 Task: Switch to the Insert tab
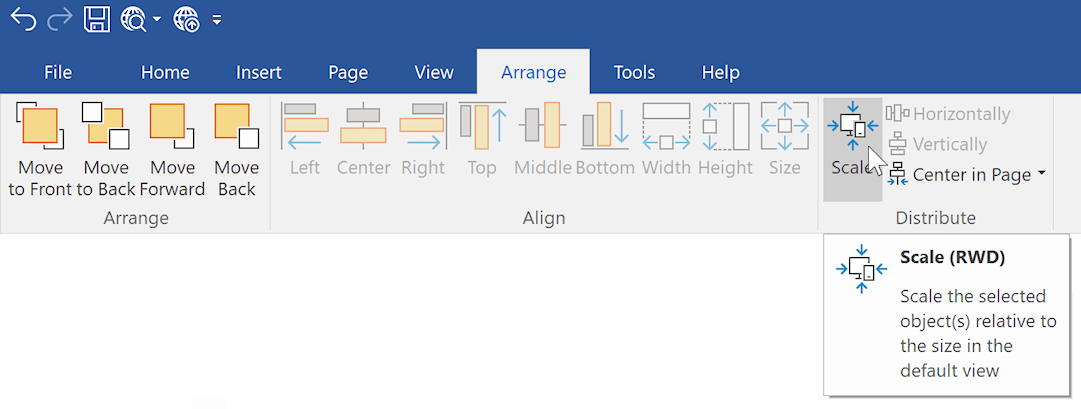point(258,72)
